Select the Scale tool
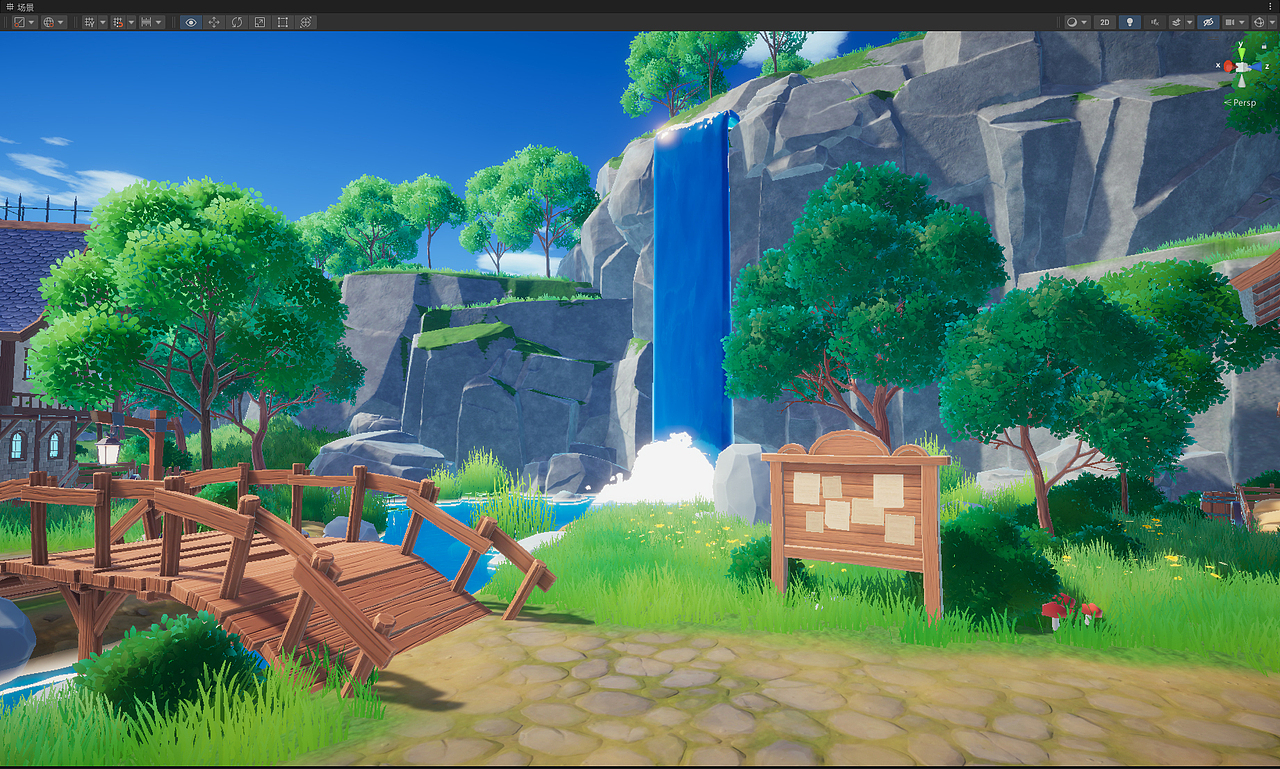This screenshot has width=1280, height=769. click(x=260, y=22)
